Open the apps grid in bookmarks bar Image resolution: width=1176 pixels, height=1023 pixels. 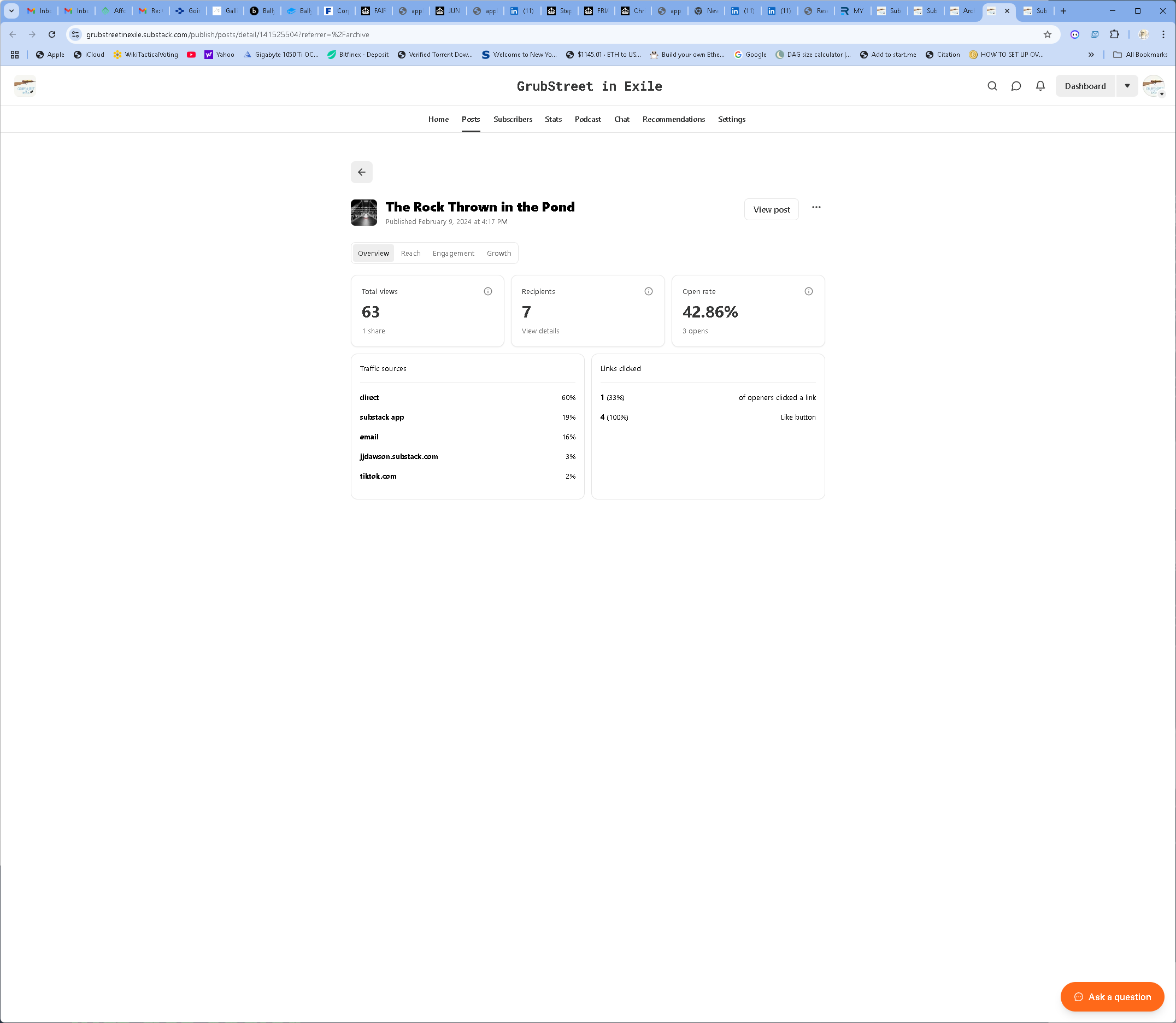point(15,54)
